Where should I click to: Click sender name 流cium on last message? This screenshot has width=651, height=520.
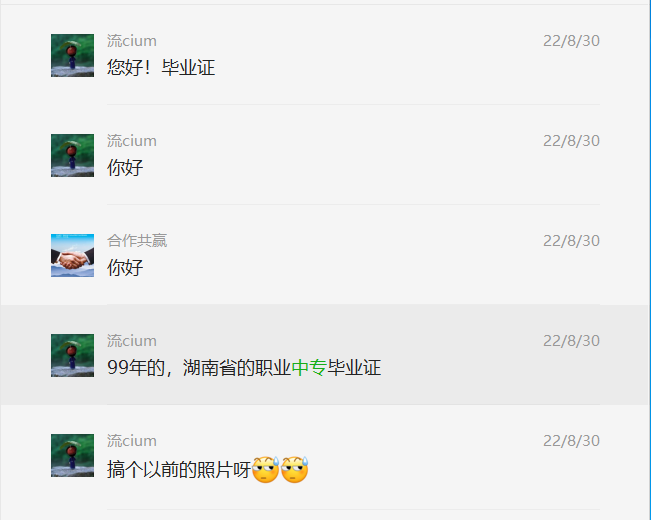132,441
